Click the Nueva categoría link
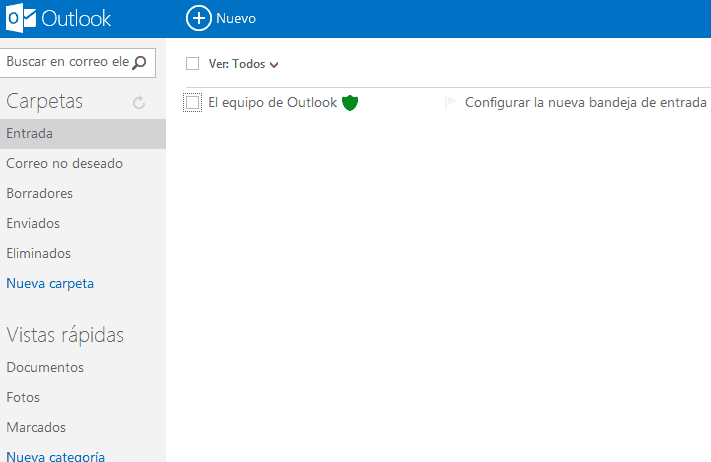This screenshot has height=462, width=711. click(56, 456)
